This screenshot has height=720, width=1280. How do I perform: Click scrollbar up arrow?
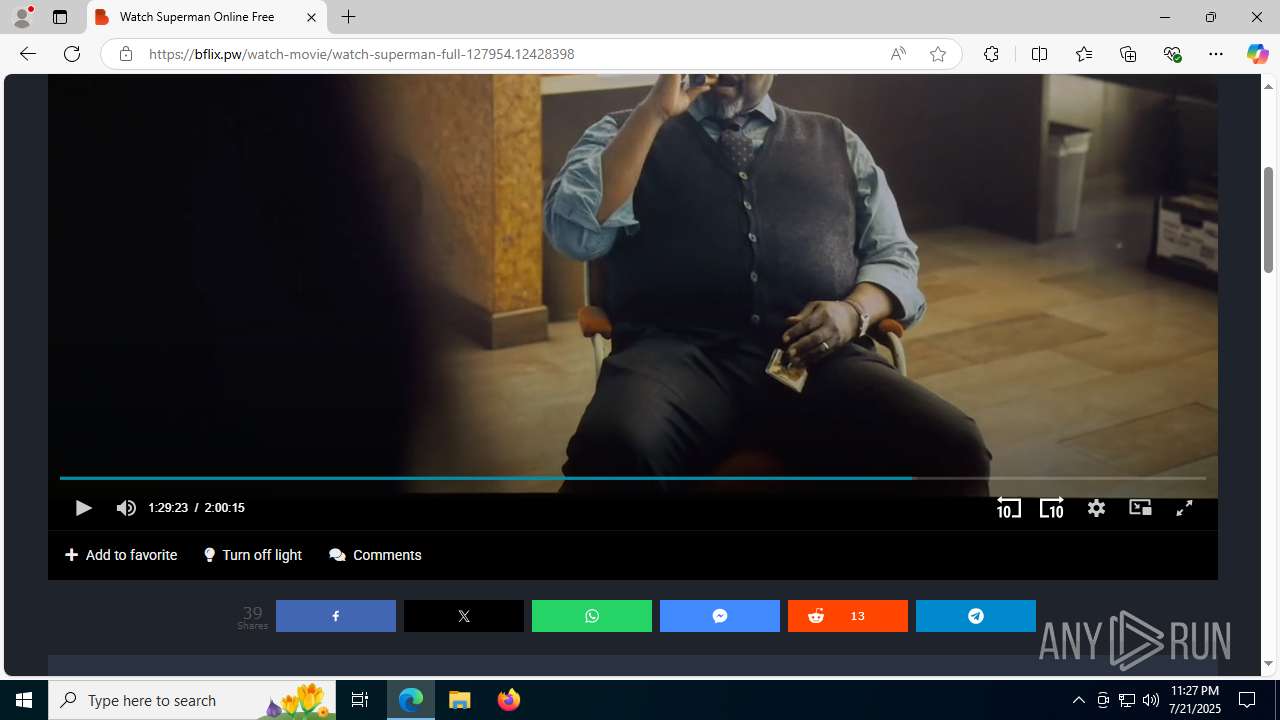[x=1268, y=86]
